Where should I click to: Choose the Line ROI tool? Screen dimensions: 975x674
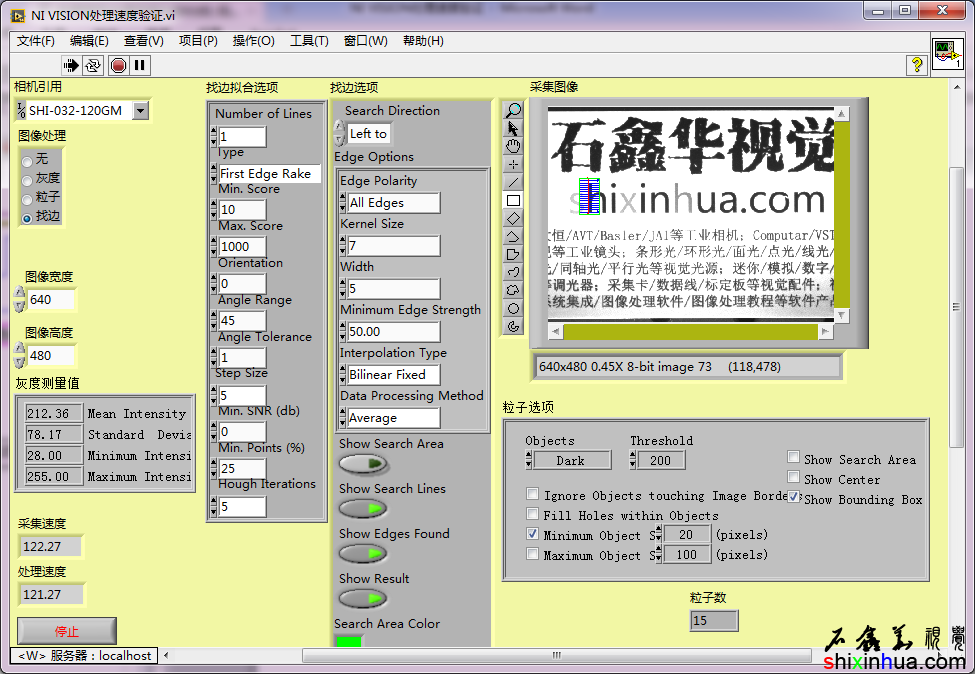(514, 182)
